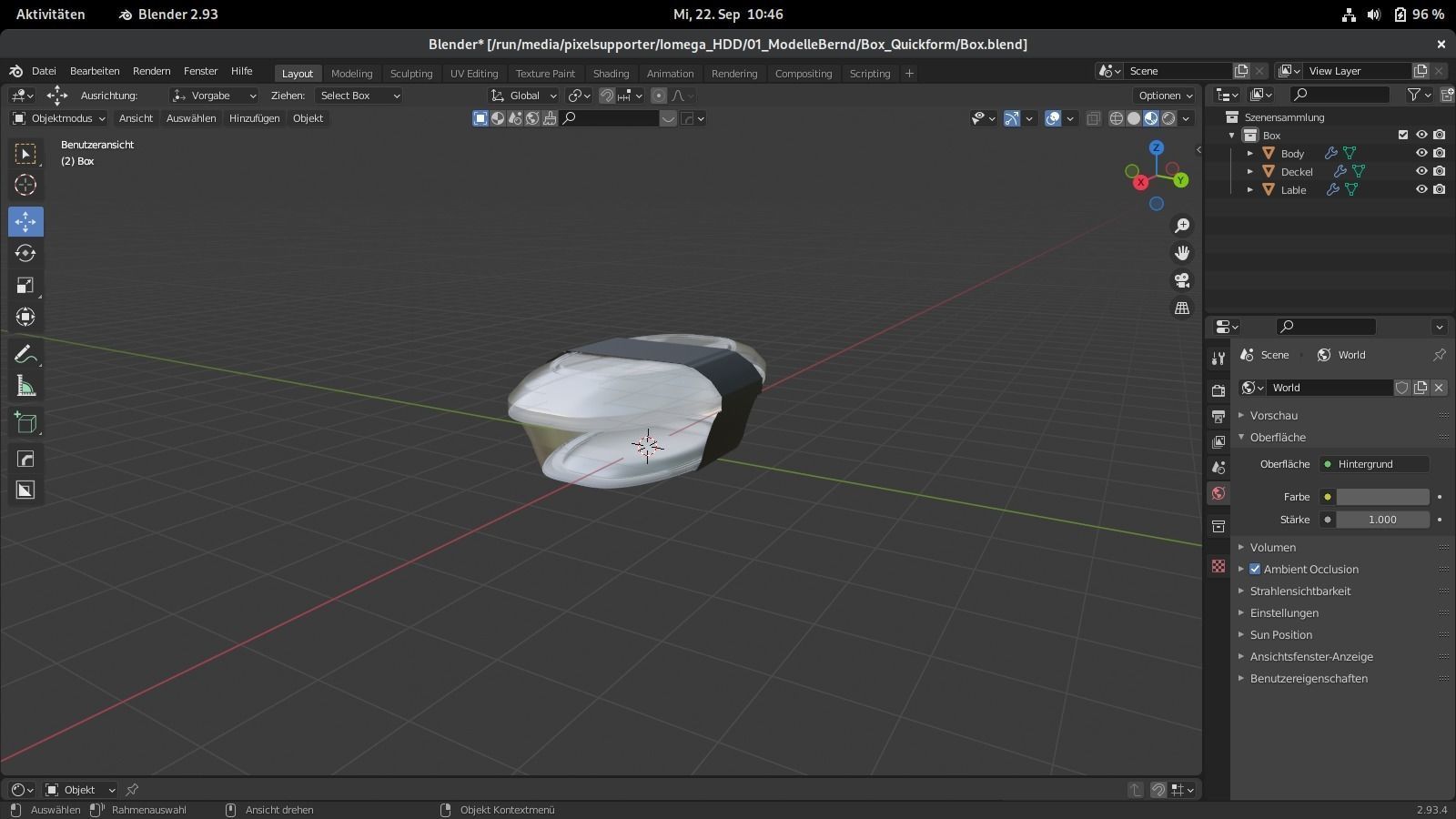Disable Body in renders camera icon
Screen dimensions: 1456x819
(x=1439, y=153)
